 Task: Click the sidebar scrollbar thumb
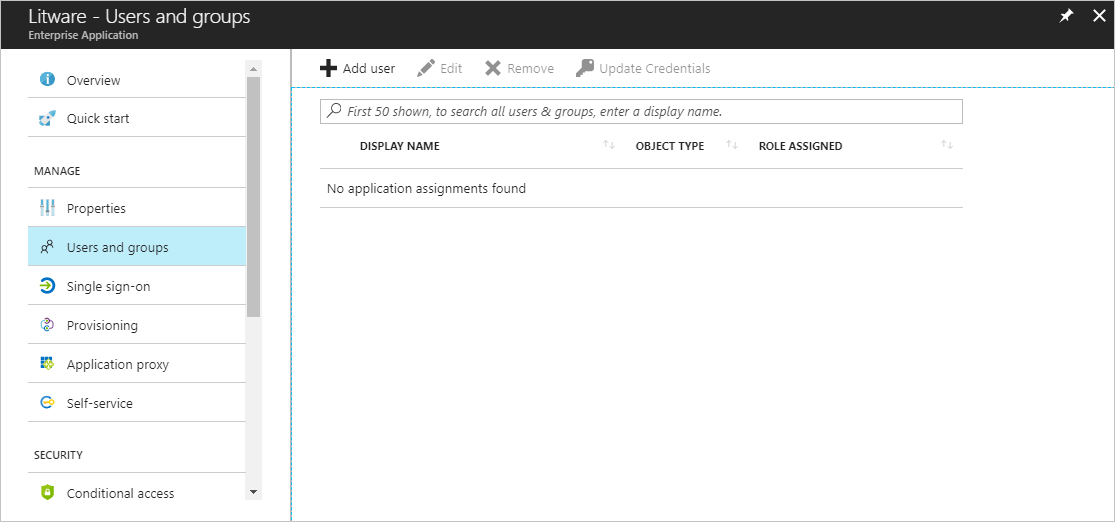[253, 196]
